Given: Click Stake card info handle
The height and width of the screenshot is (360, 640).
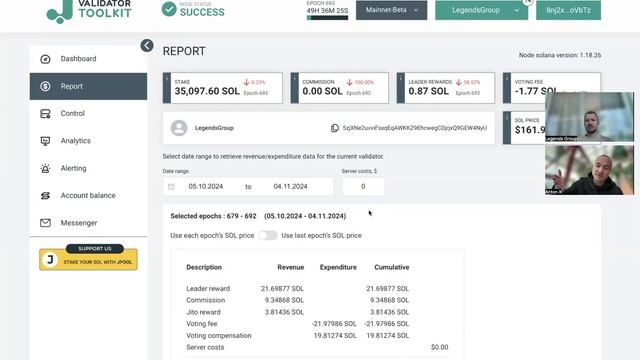Looking at the screenshot, I should (167, 88).
